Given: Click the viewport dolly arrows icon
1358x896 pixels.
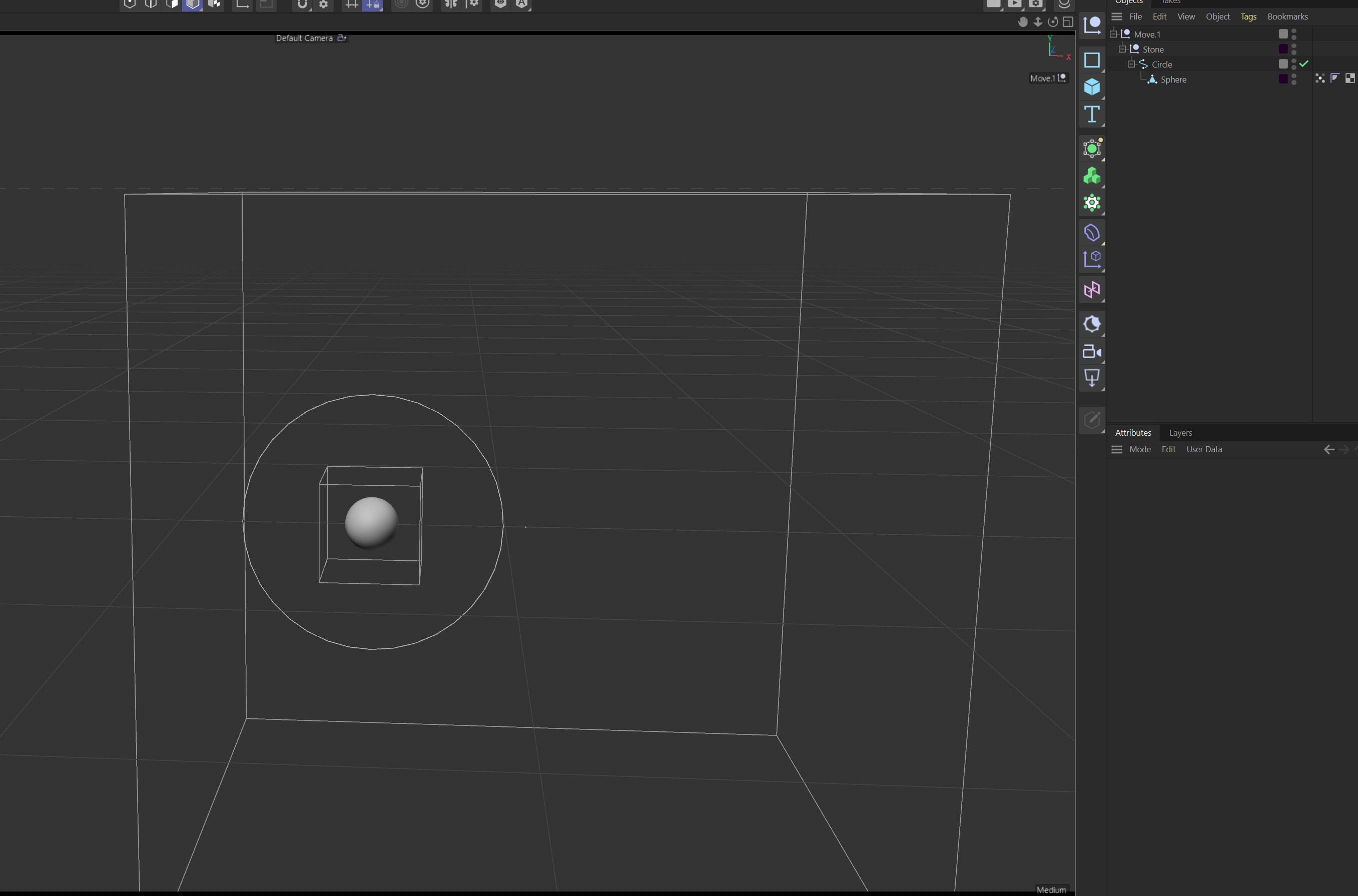Looking at the screenshot, I should click(x=1038, y=22).
